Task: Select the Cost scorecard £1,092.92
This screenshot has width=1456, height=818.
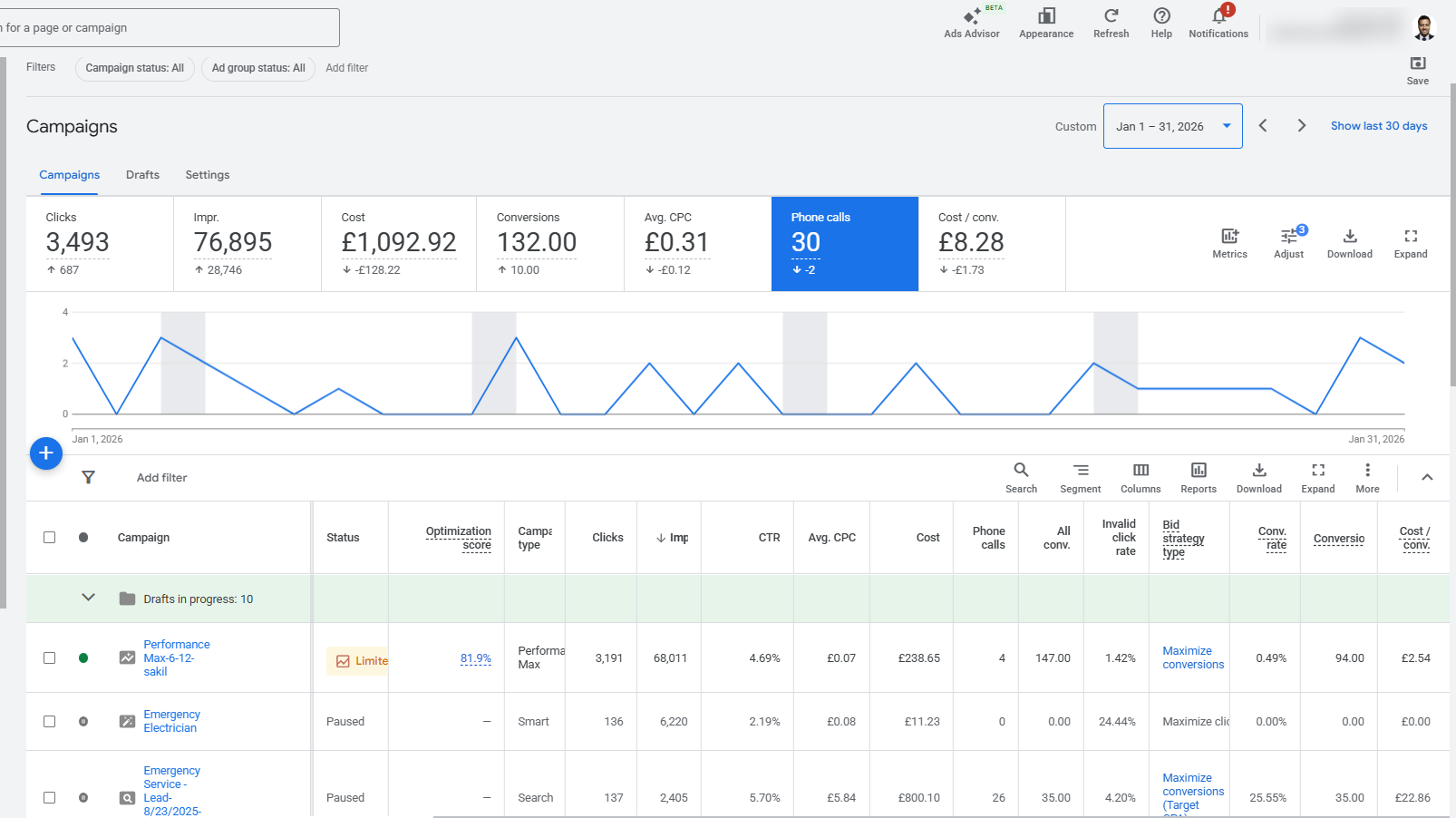Action: [399, 244]
